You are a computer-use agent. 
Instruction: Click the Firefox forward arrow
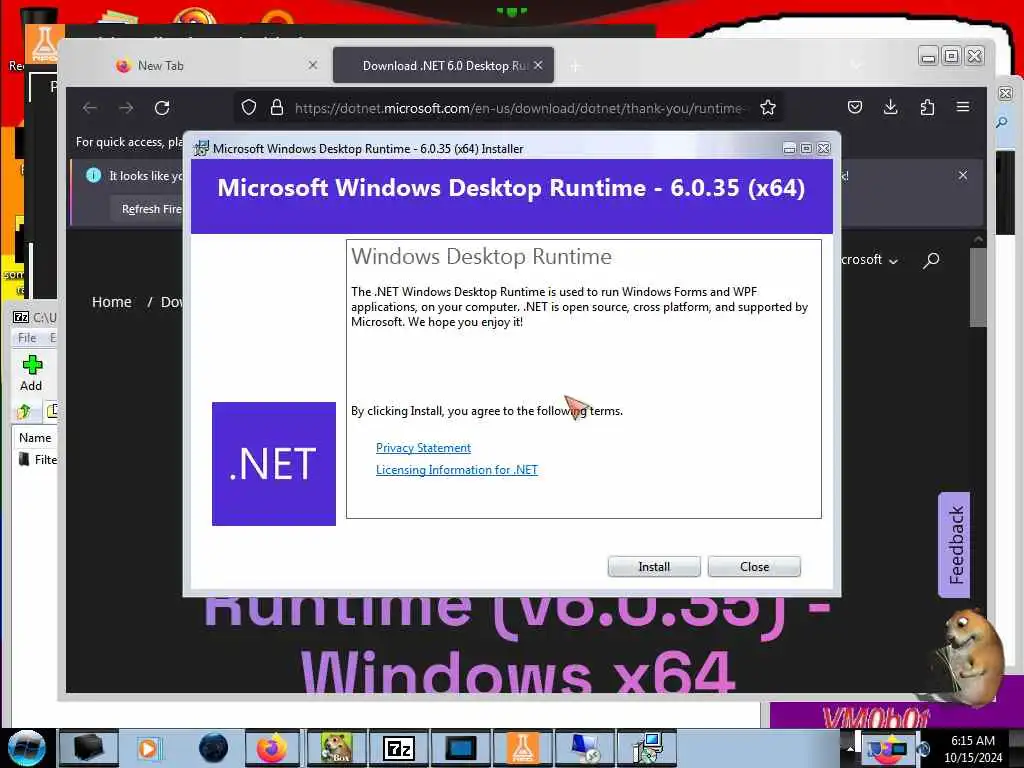pos(126,108)
